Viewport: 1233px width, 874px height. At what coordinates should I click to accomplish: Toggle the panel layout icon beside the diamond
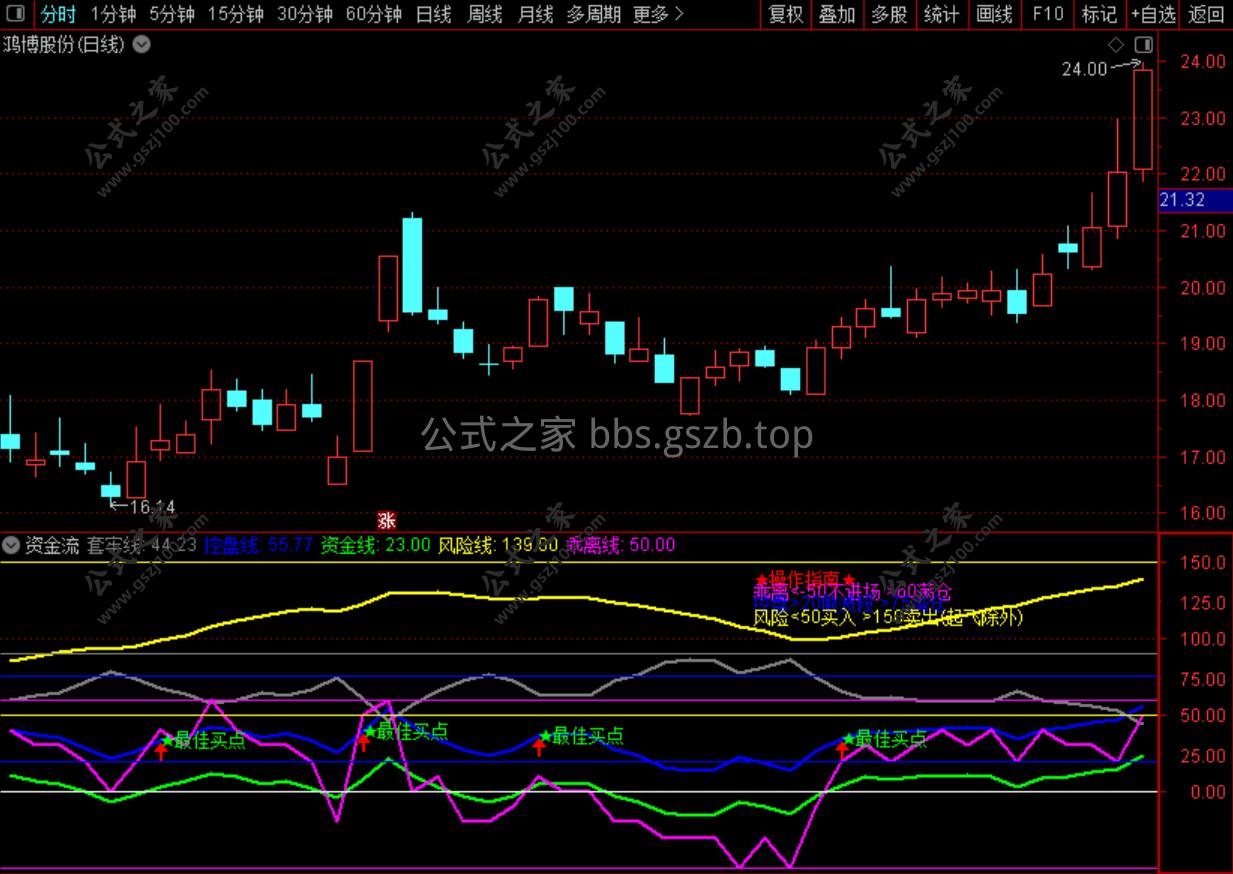point(1144,45)
